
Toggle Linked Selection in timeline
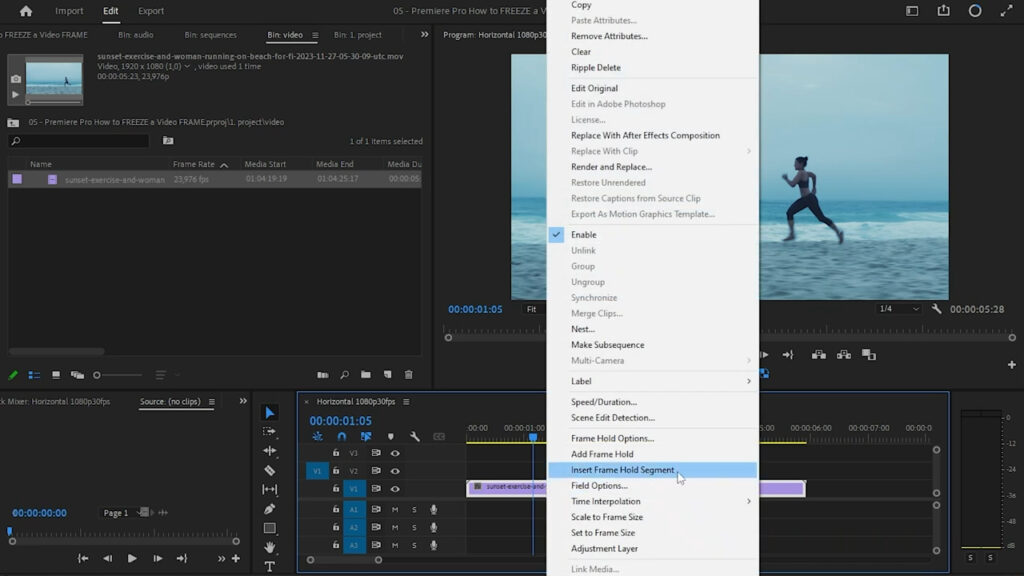[366, 436]
